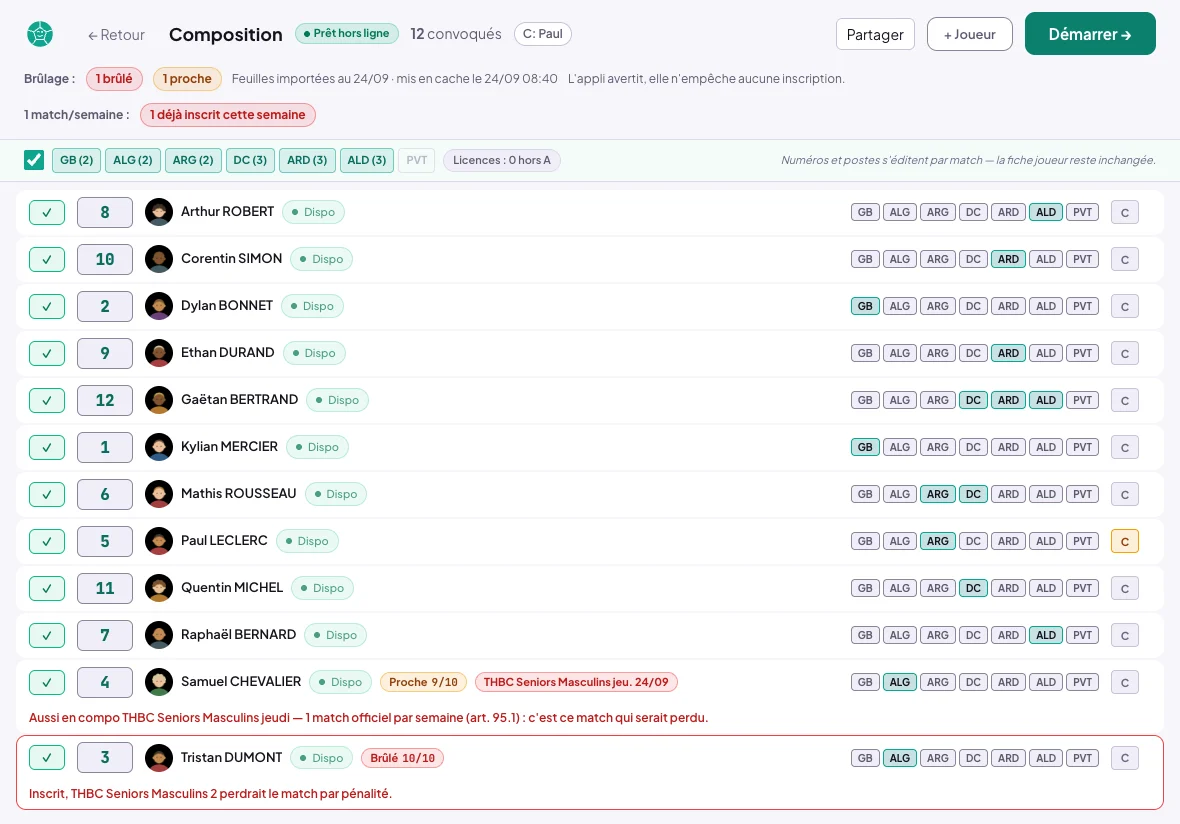1180x824 pixels.
Task: Click the 1 proche badge
Action: coord(187,79)
